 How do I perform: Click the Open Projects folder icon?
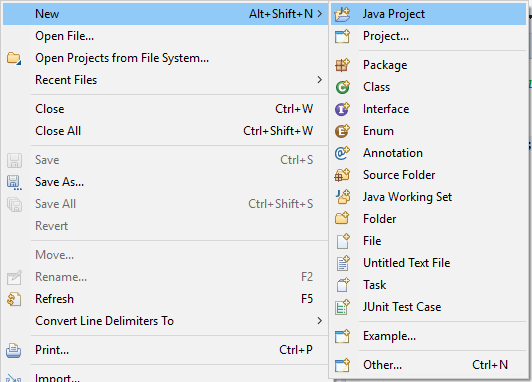pos(14,58)
